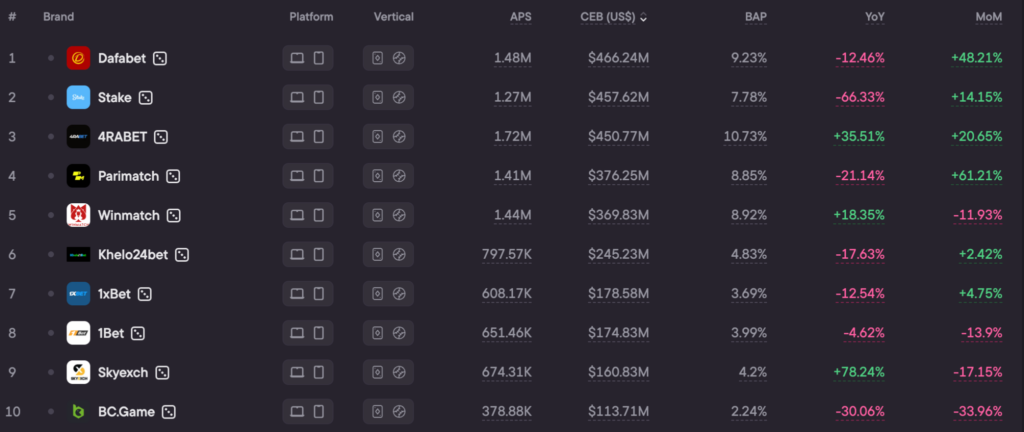This screenshot has height=432, width=1024.
Task: Click the Vertical column header
Action: (x=394, y=17)
